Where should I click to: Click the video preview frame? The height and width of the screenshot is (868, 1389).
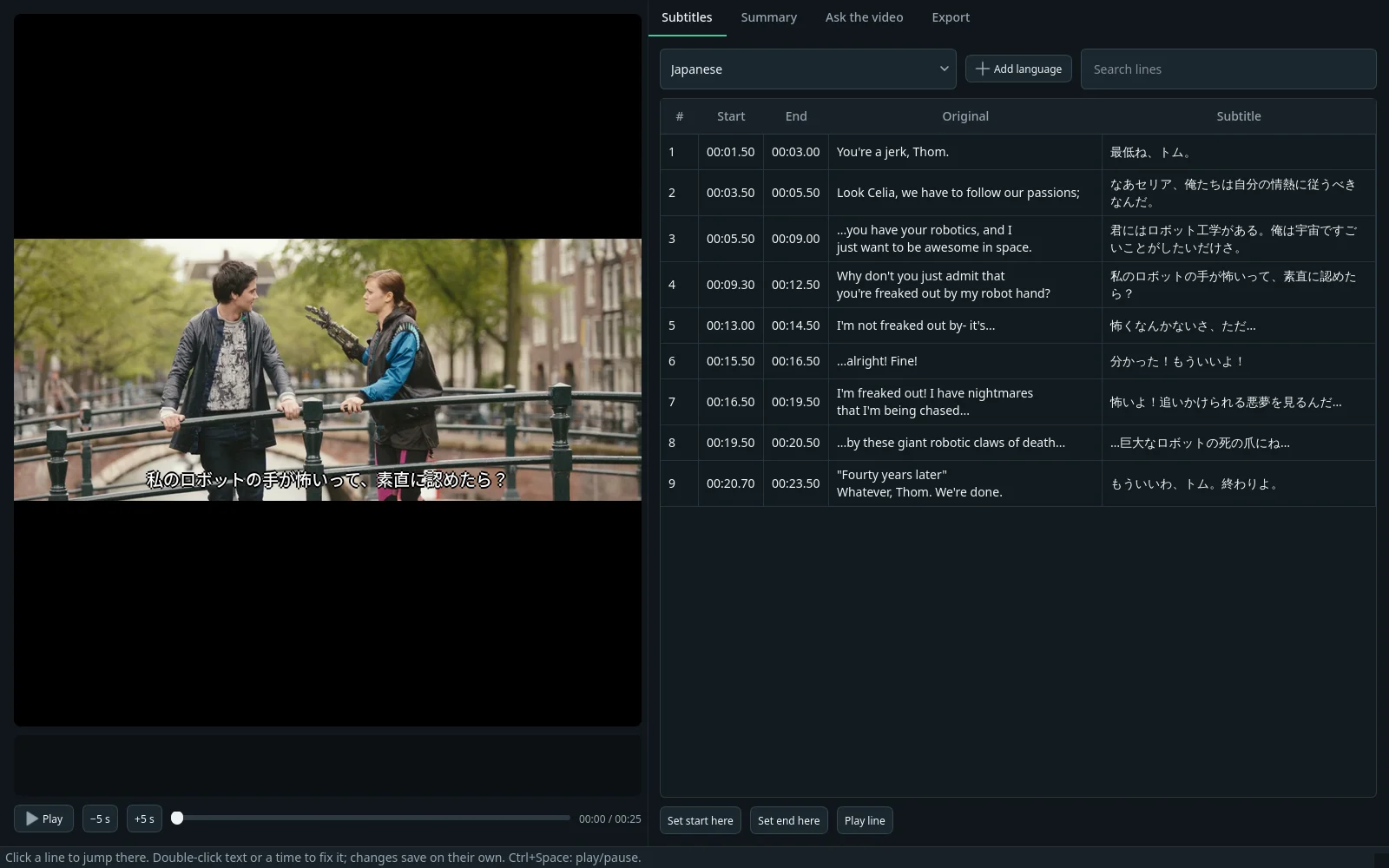pyautogui.click(x=327, y=370)
